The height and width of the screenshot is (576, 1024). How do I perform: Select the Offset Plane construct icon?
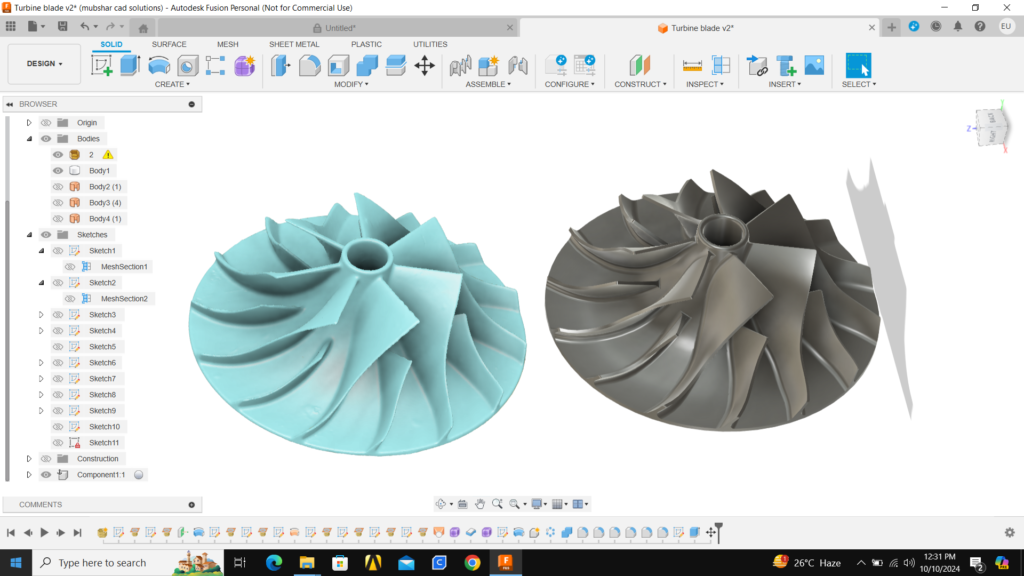(640, 66)
